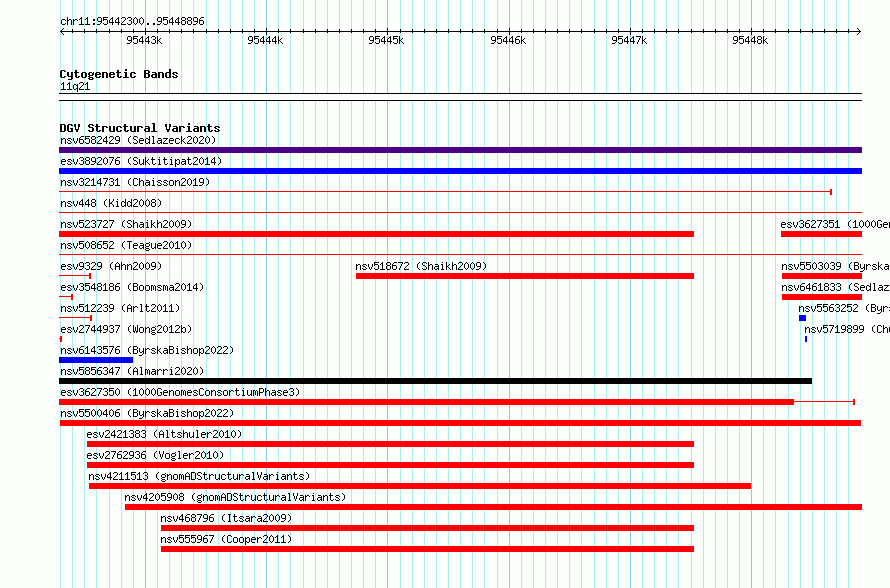Select the nsv448 (Kidd2008) label

pos(111,203)
